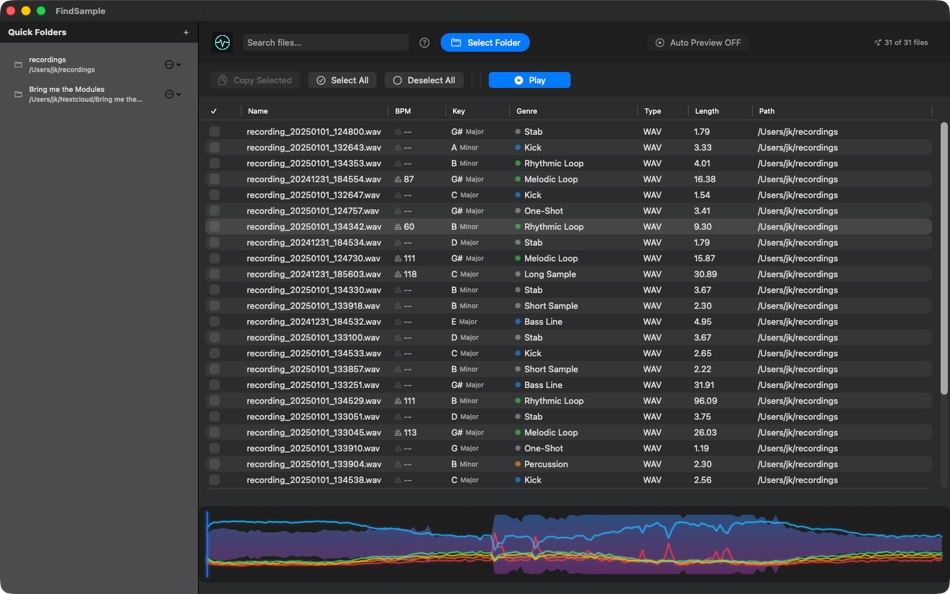Click the recordings folder icon in sidebar
950x594 pixels.
[x=18, y=64]
